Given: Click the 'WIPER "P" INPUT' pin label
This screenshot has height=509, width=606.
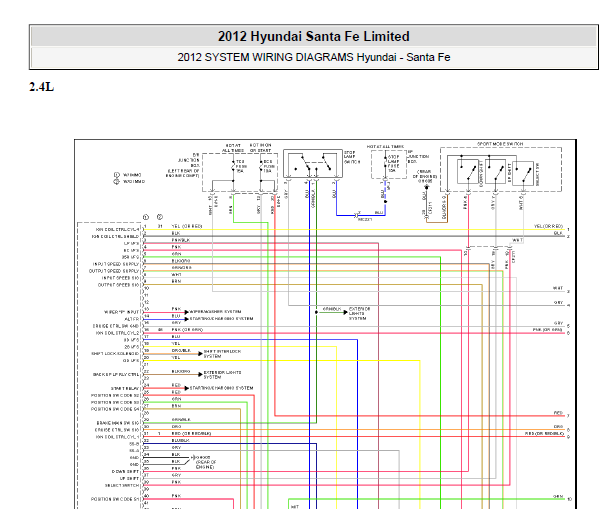Looking at the screenshot, I should point(122,312).
